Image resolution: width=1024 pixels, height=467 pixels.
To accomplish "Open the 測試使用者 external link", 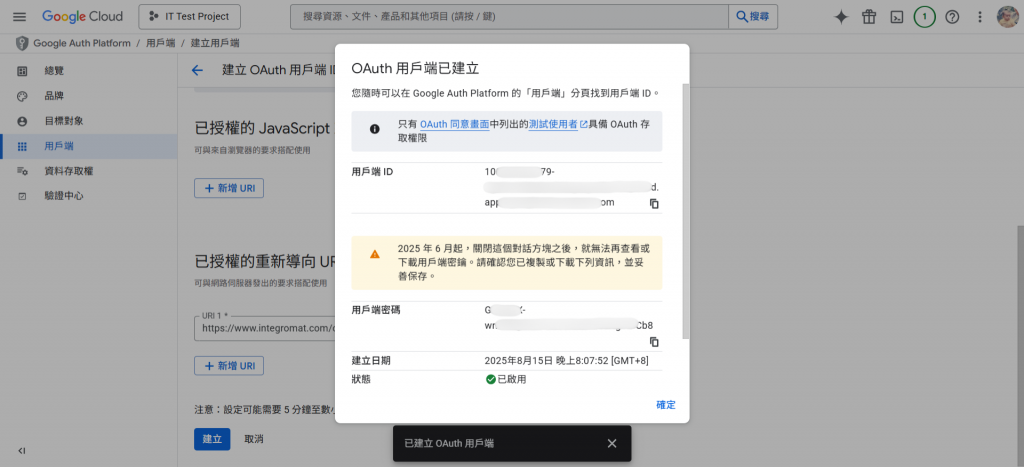I will (558, 124).
